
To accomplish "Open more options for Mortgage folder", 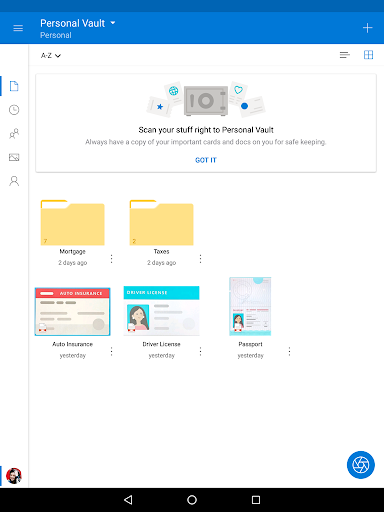I will coord(111,259).
